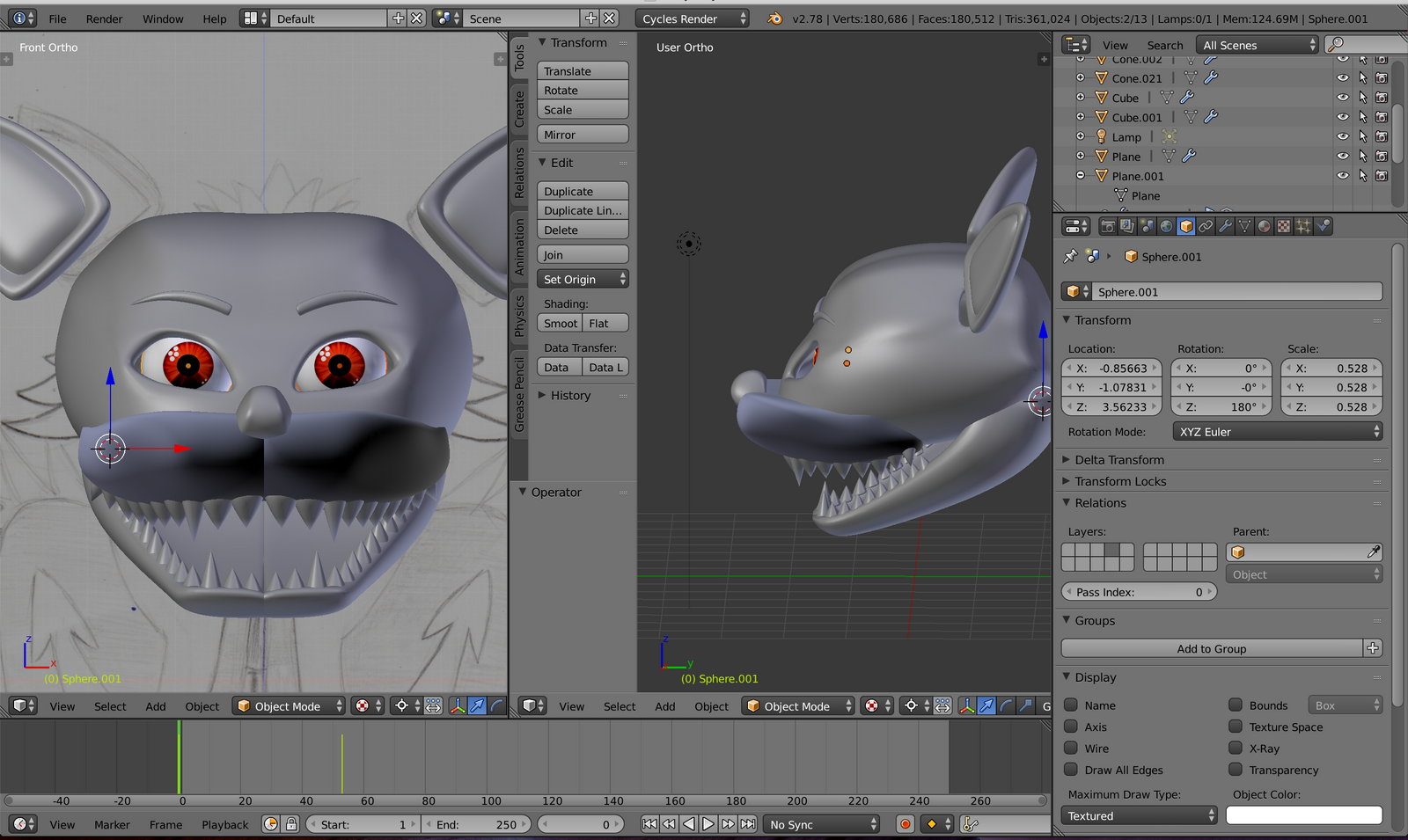Open the Render properties camera tab
The width and height of the screenshot is (1408, 840).
tap(1108, 226)
